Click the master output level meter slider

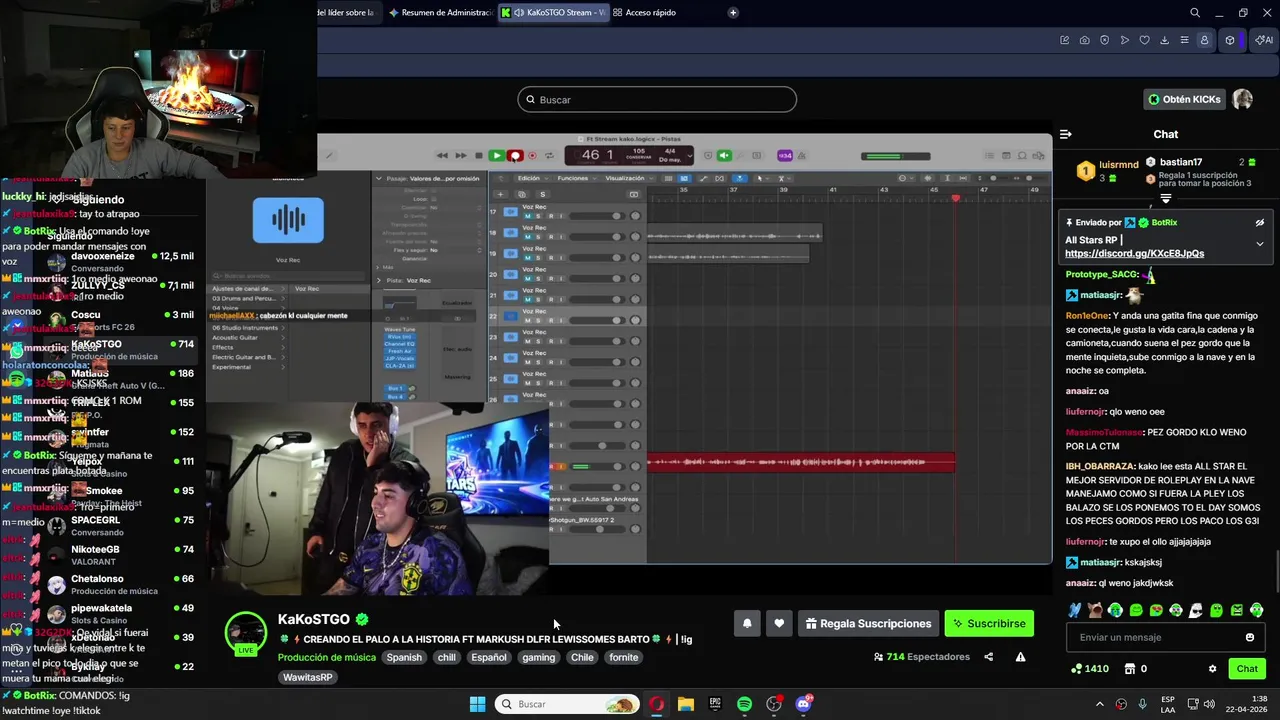[895, 156]
